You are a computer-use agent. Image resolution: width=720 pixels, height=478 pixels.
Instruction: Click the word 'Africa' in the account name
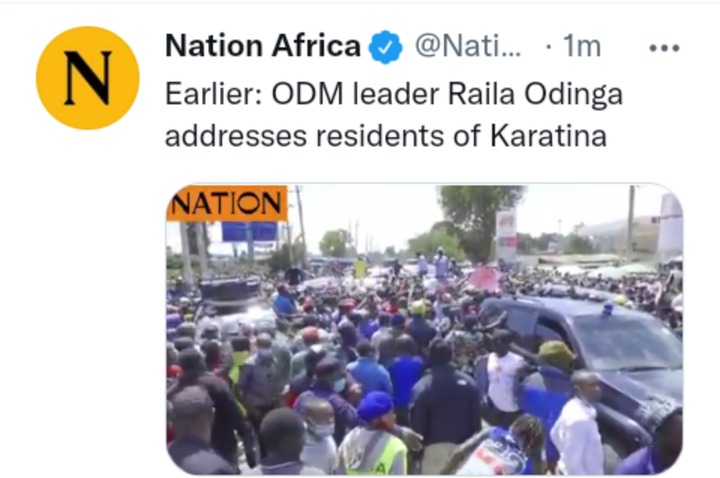316,46
